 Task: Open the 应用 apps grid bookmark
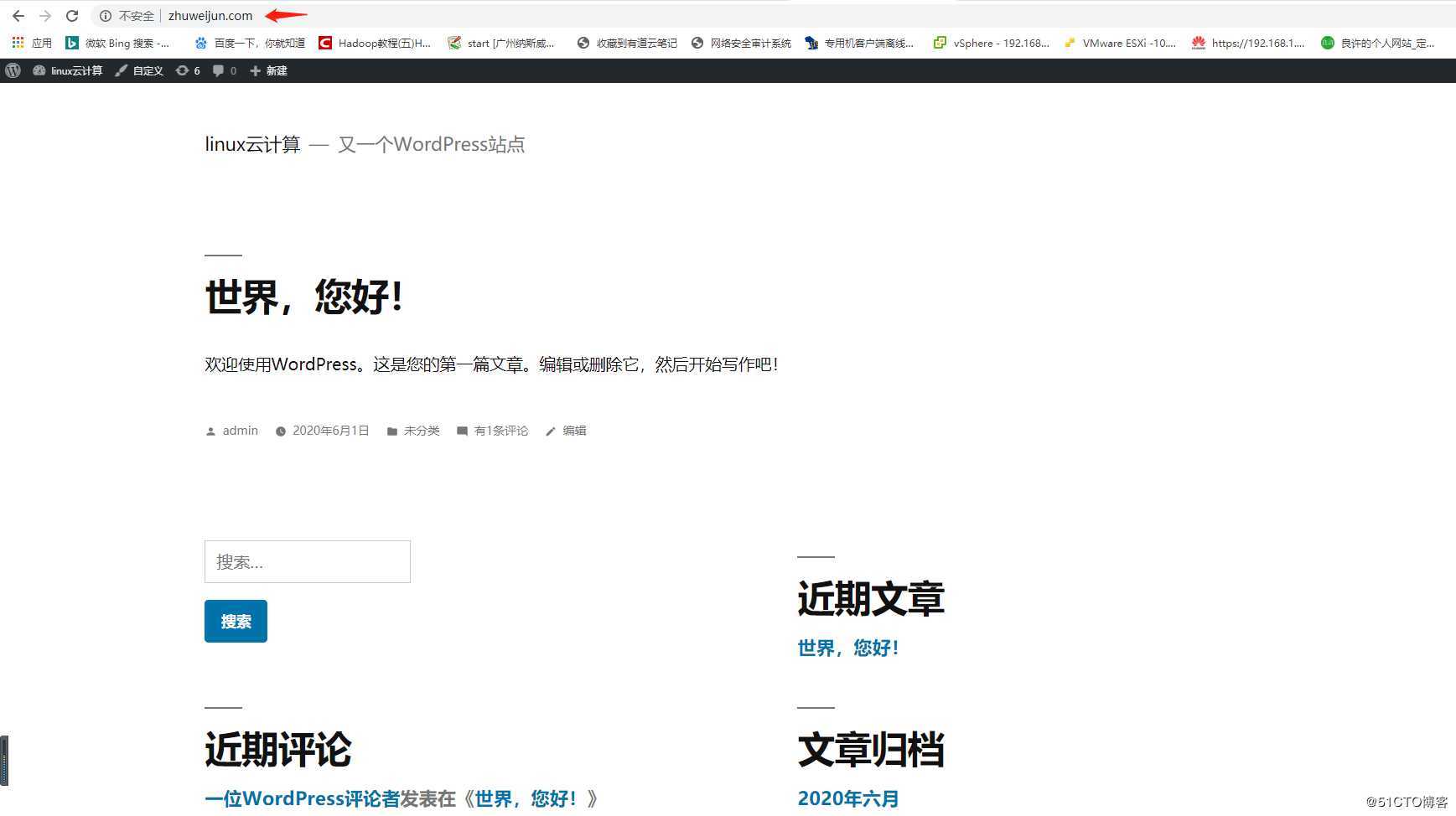[x=32, y=43]
